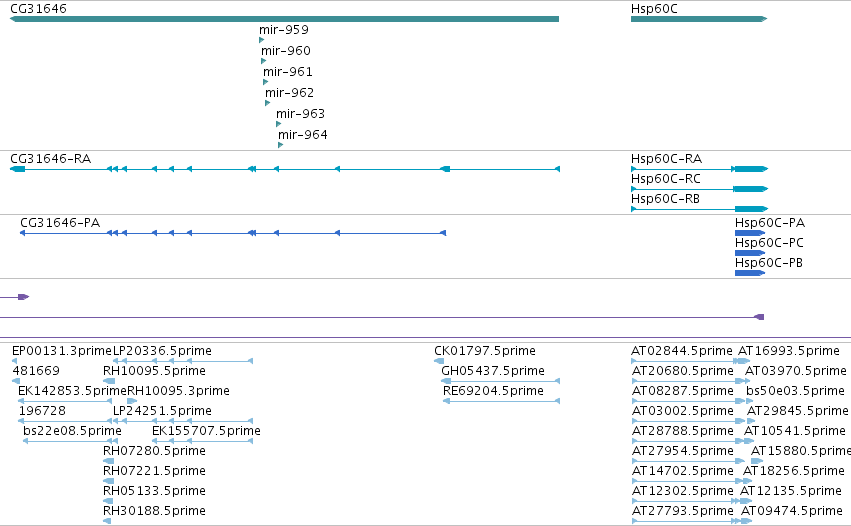Click the RH07221.5prime EST label
The image size is (851, 526).
154,471
